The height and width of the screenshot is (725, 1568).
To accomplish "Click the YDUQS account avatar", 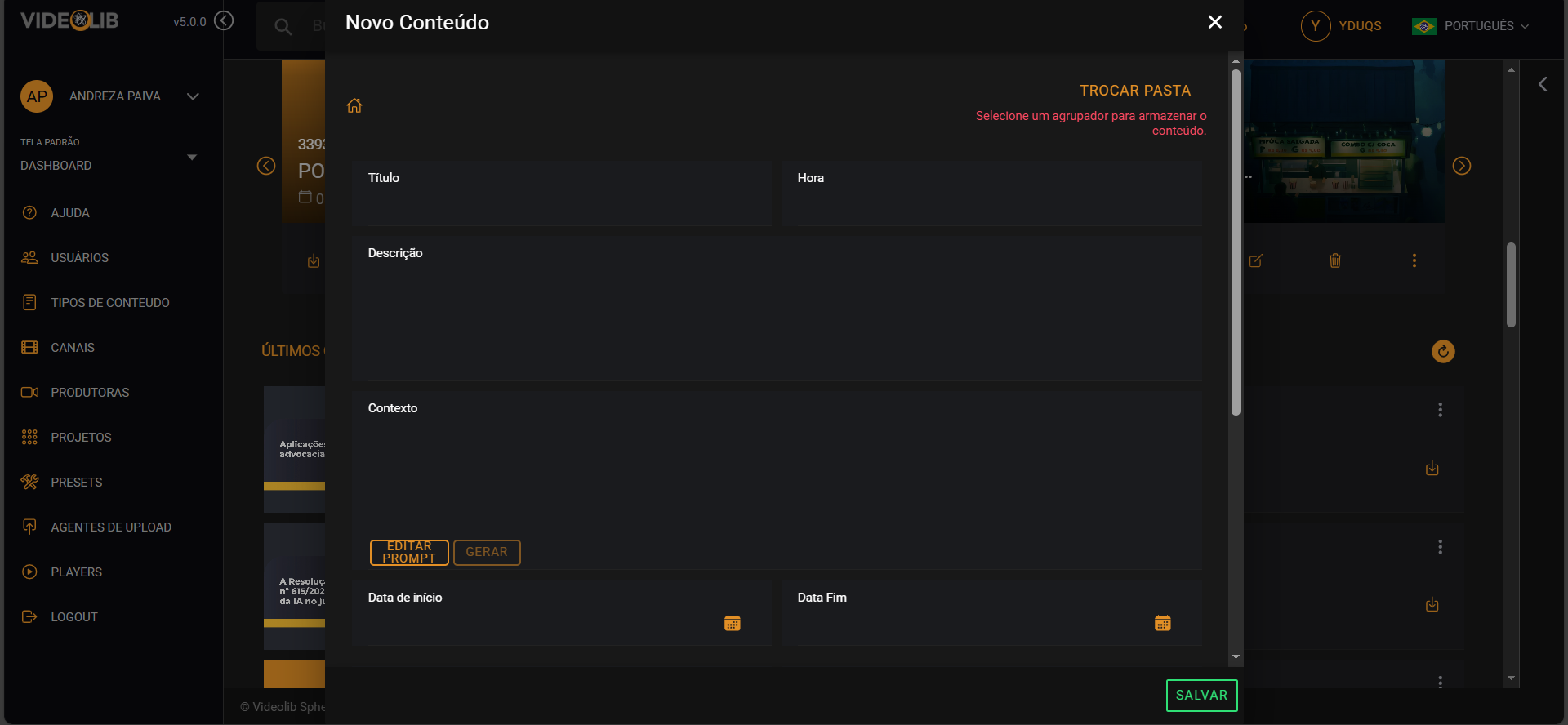I will 1316,26.
